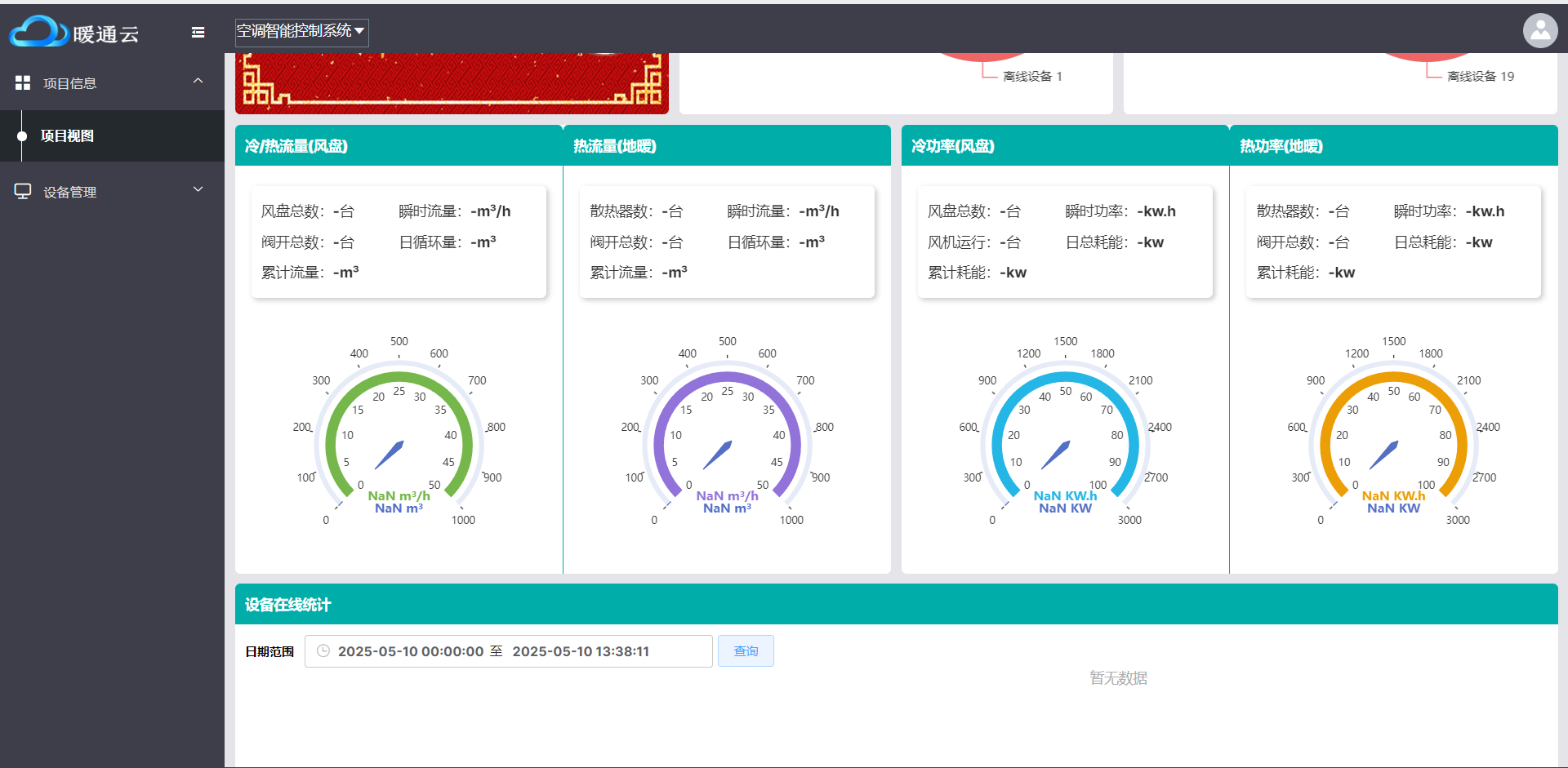This screenshot has width=1568, height=768.
Task: Collapse the 项目信息 menu chevron
Action: [x=198, y=81]
